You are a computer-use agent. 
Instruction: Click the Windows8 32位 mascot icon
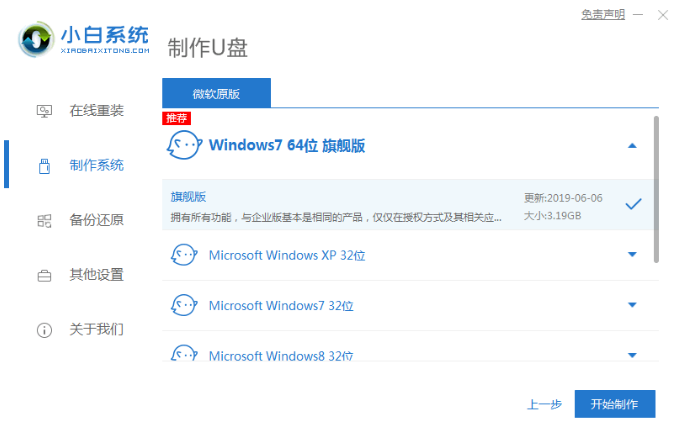tap(184, 353)
